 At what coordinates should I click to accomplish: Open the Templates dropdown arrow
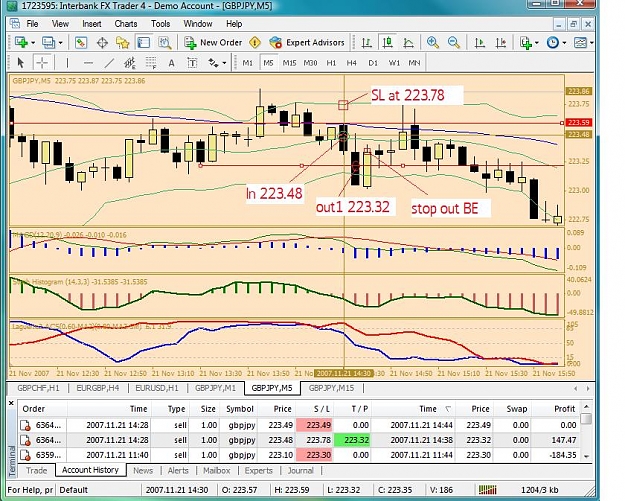[592, 43]
